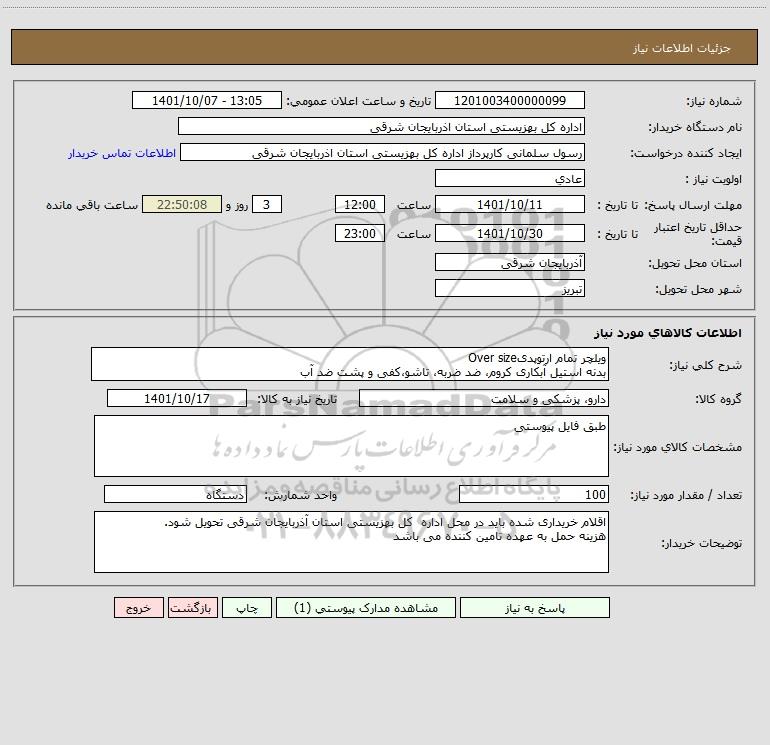Click label ساعت باقی مانده
This screenshot has height=745, width=770.
coord(92,205)
